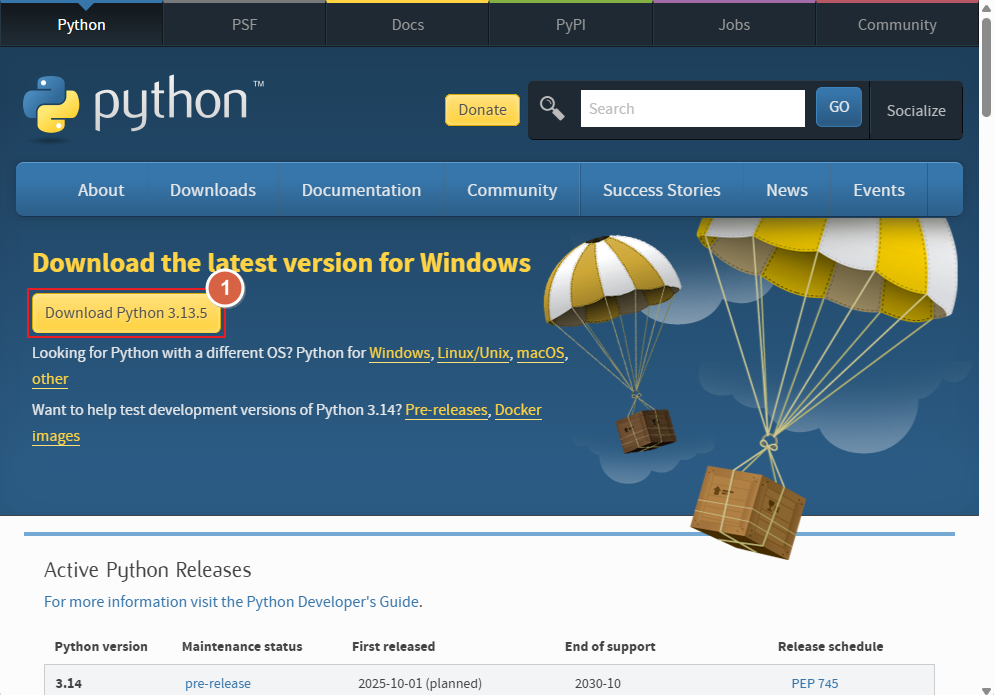Follow the Windows download link

click(x=399, y=353)
